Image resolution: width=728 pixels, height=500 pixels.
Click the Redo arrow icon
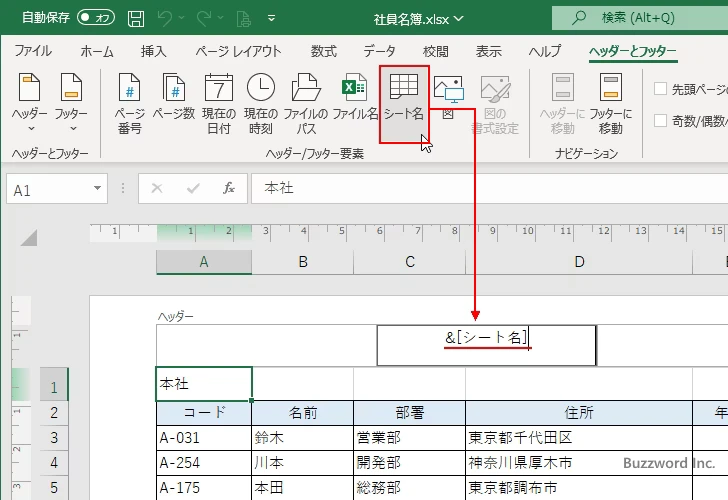[204, 19]
